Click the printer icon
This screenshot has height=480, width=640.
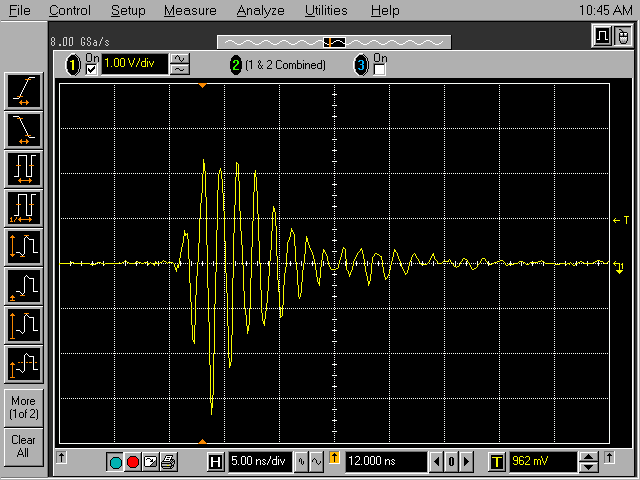(x=168, y=462)
